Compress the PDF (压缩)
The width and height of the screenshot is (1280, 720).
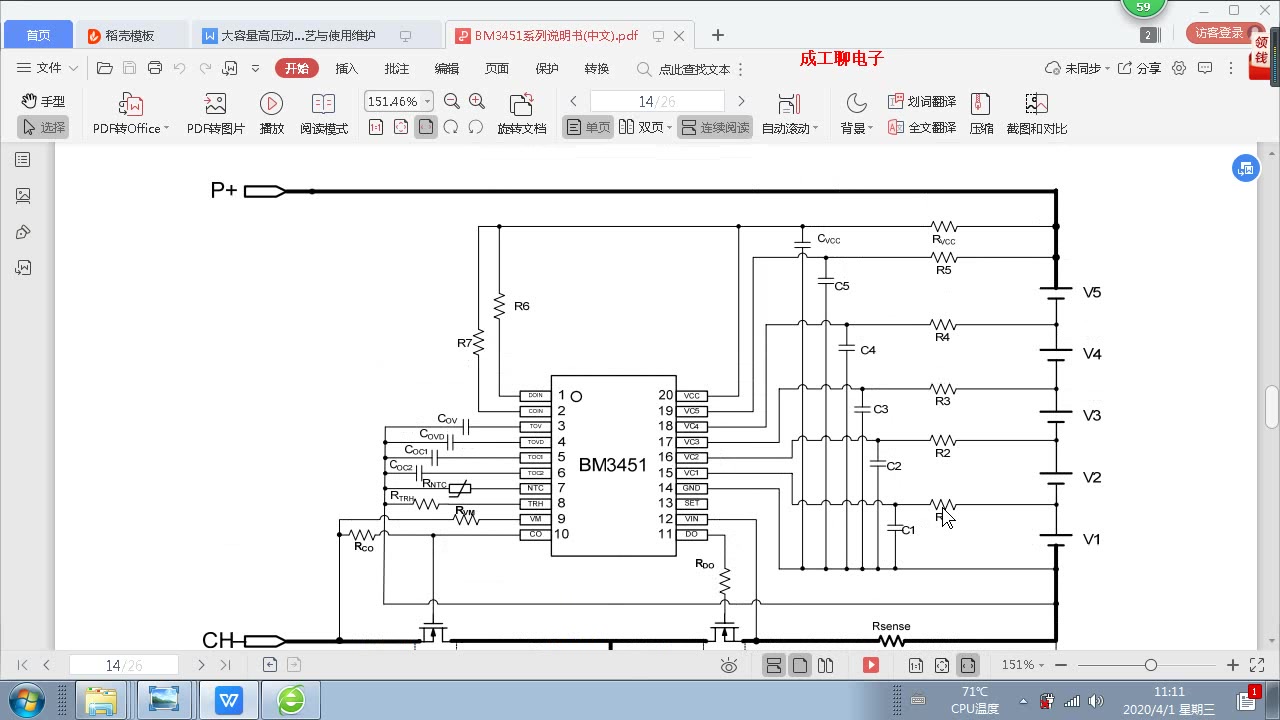(x=981, y=114)
